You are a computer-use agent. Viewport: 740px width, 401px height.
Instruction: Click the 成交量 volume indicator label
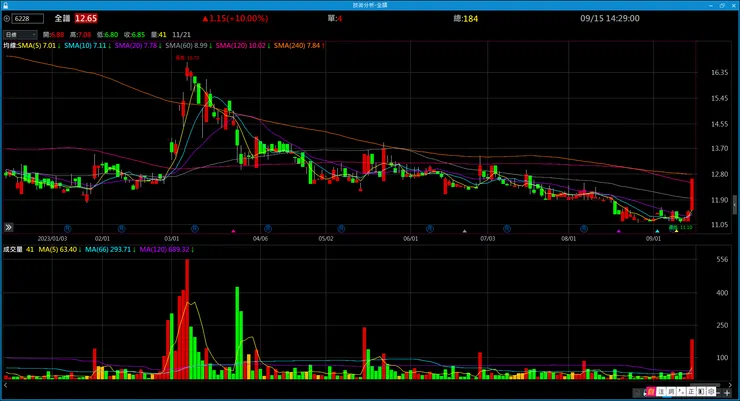point(13,249)
